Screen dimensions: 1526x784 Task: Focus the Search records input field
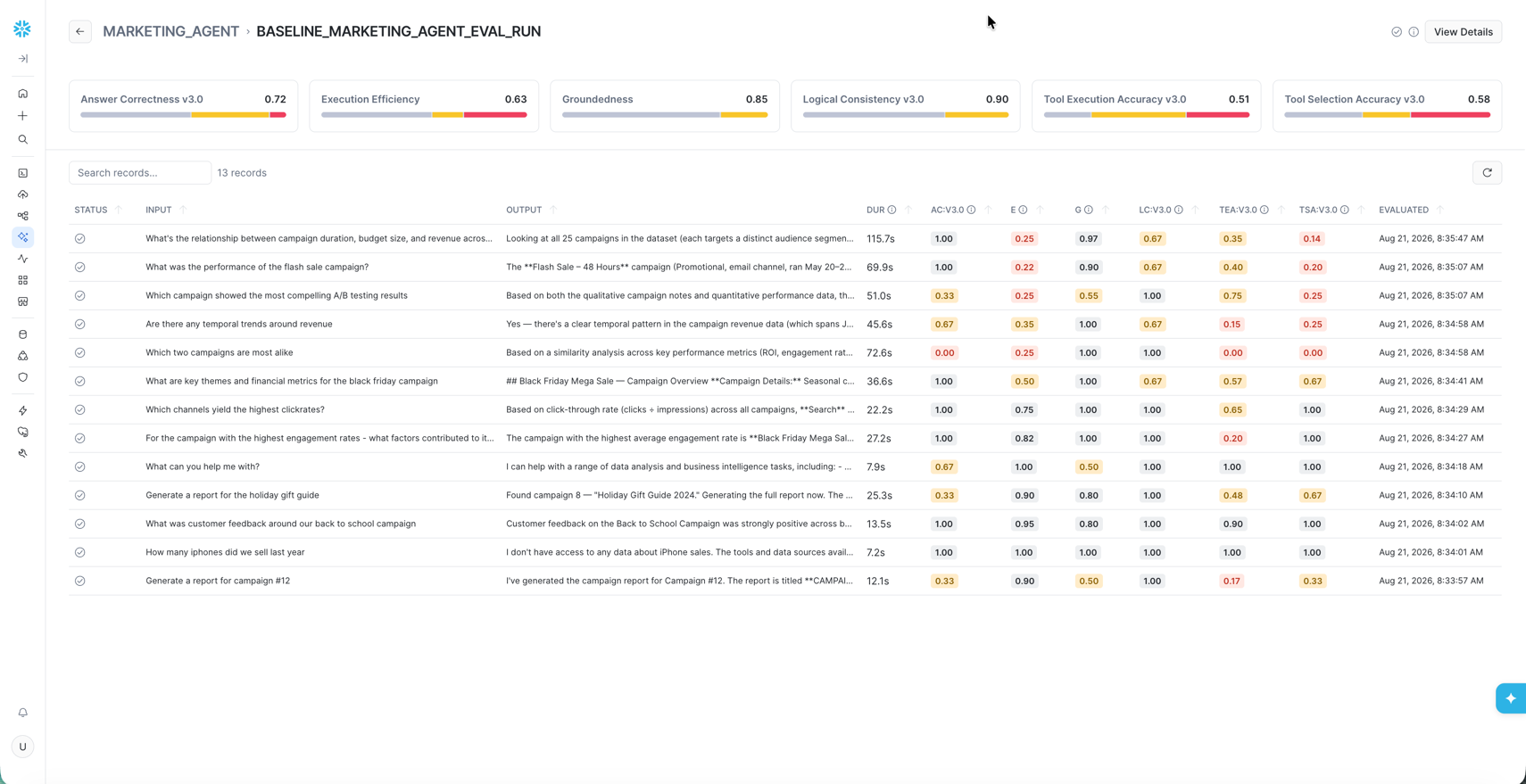click(140, 173)
